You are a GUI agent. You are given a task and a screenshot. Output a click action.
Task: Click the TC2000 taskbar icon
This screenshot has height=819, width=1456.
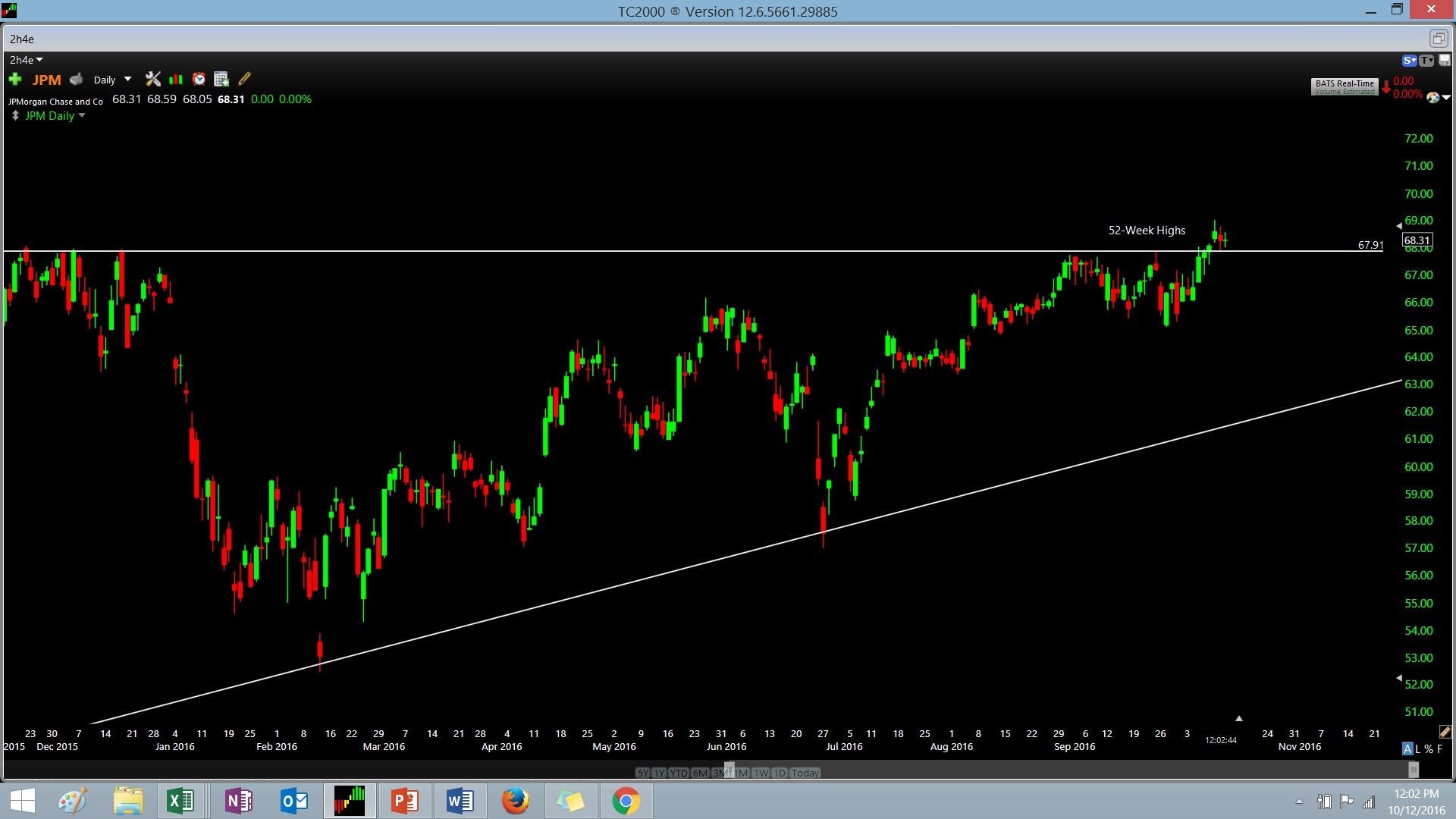pyautogui.click(x=350, y=801)
